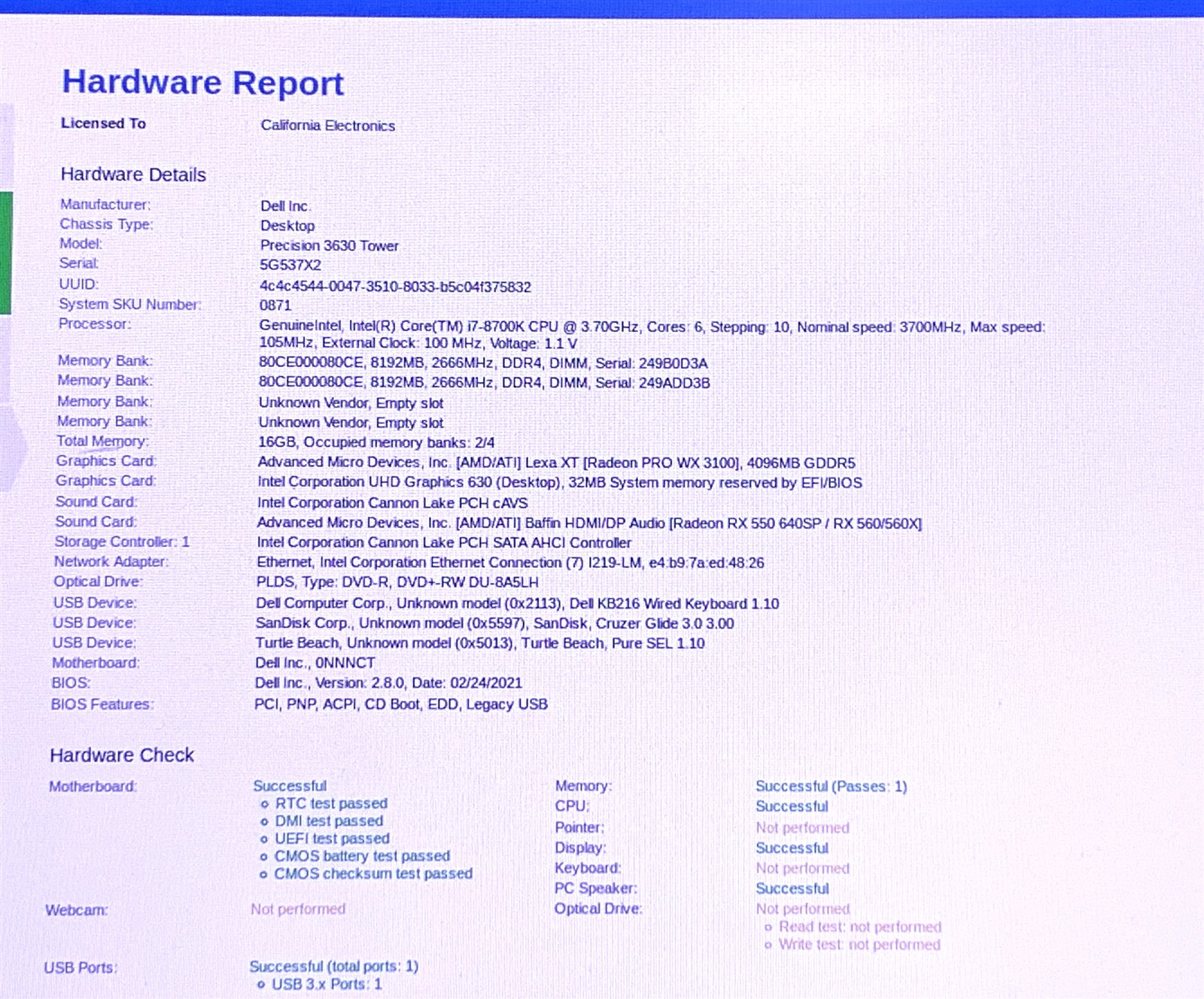This screenshot has height=999, width=1204.
Task: Select the Ethernet Connection I219-LM network adapter entry
Action: click(510, 563)
